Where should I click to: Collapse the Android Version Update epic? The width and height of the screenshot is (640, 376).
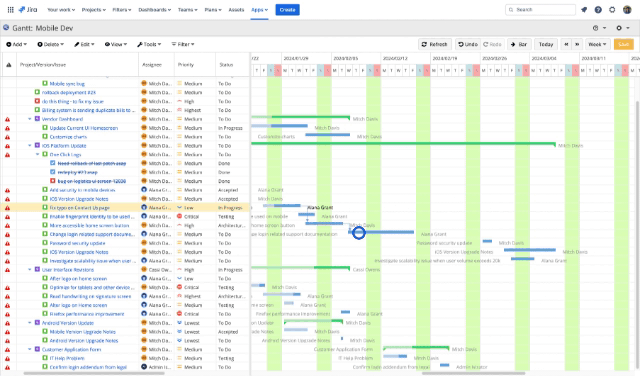click(x=30, y=323)
